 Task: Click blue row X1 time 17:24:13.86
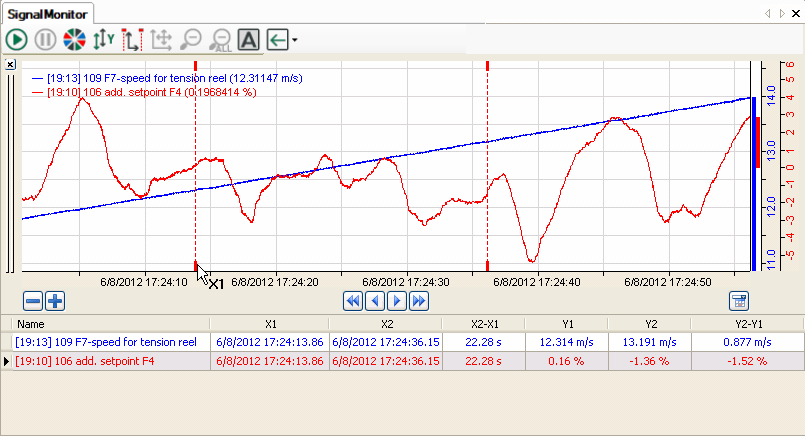270,342
